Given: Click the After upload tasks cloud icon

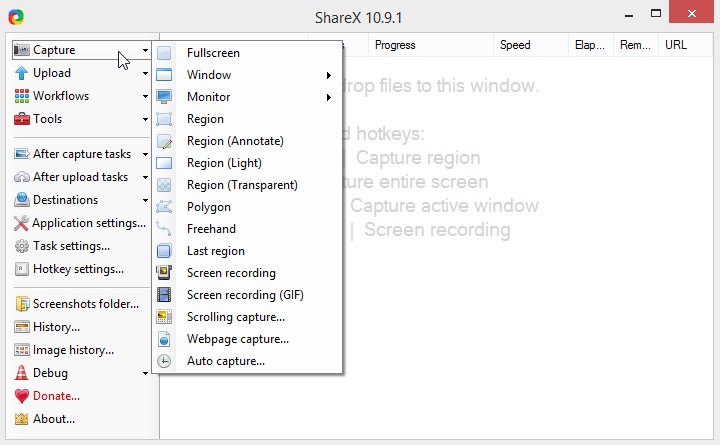Looking at the screenshot, I should click(x=22, y=177).
